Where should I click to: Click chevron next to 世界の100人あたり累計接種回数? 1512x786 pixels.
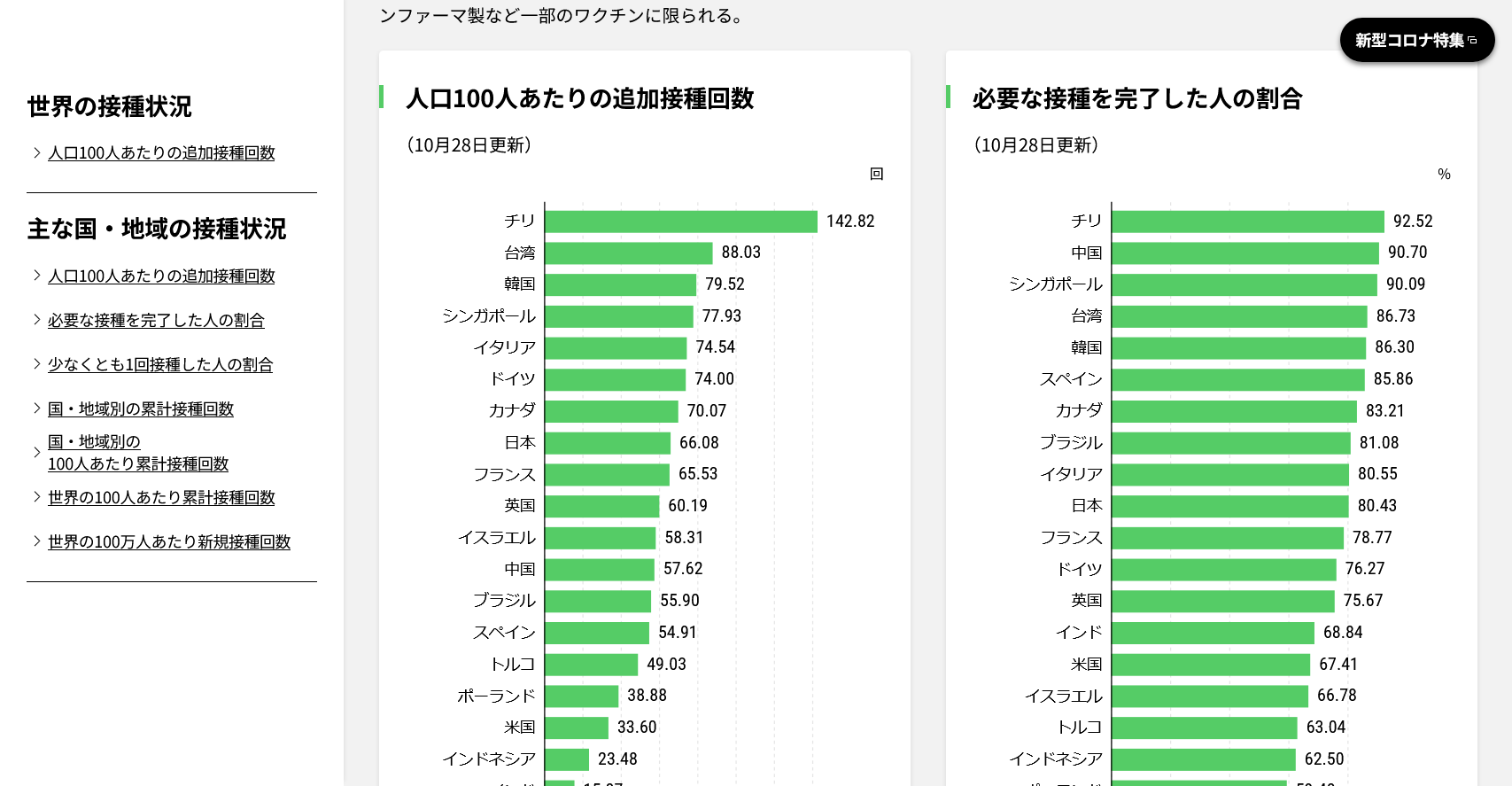[x=36, y=497]
